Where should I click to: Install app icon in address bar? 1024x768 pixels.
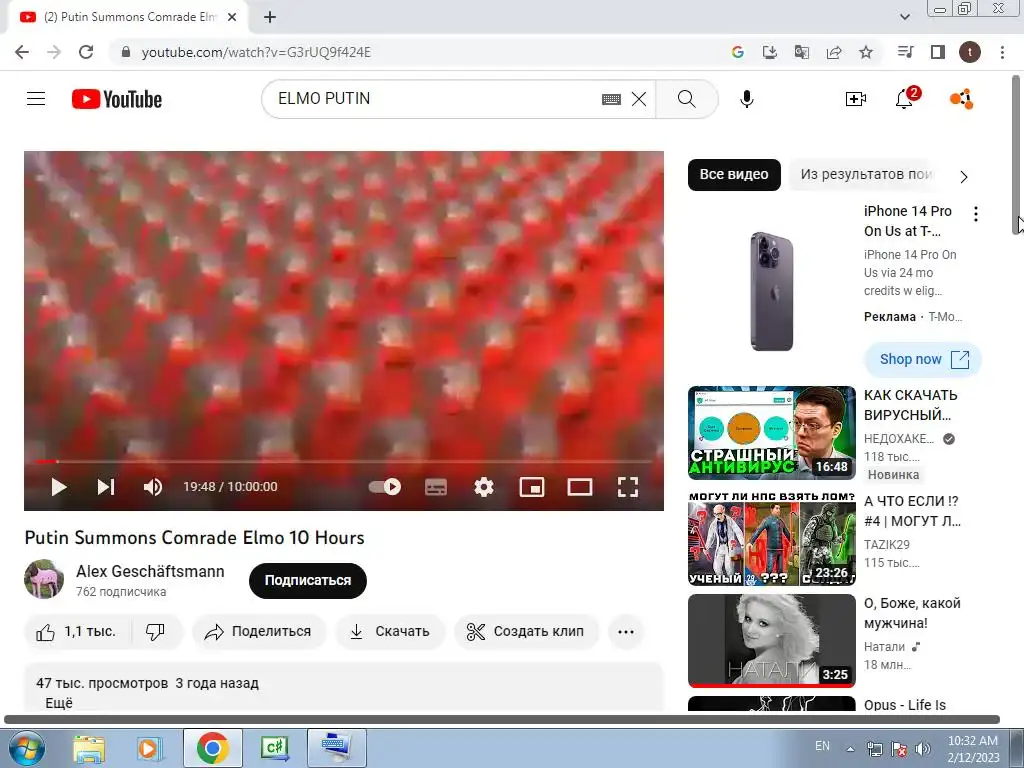coord(770,52)
